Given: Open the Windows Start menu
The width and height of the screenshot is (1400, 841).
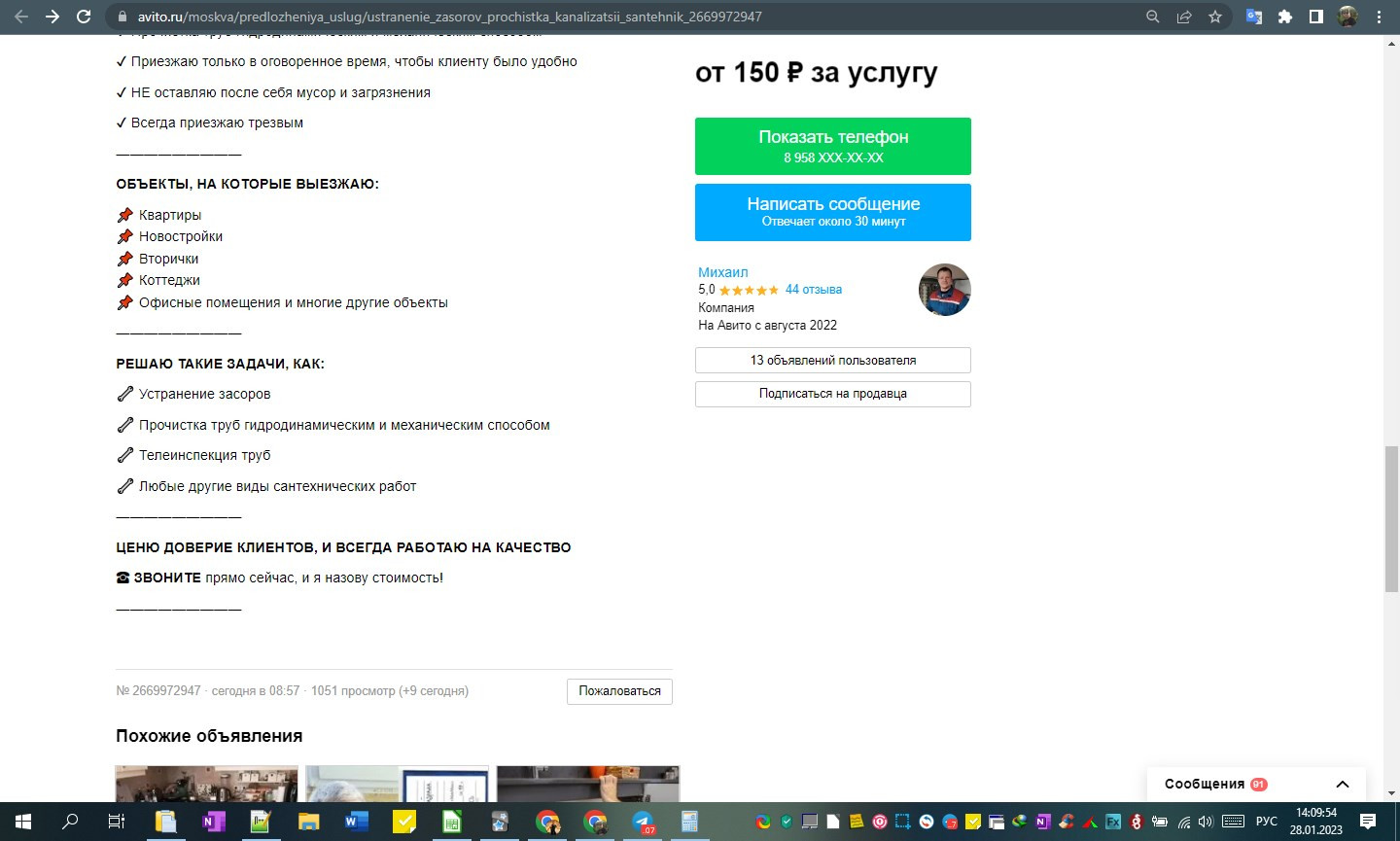Looking at the screenshot, I should coord(23,822).
